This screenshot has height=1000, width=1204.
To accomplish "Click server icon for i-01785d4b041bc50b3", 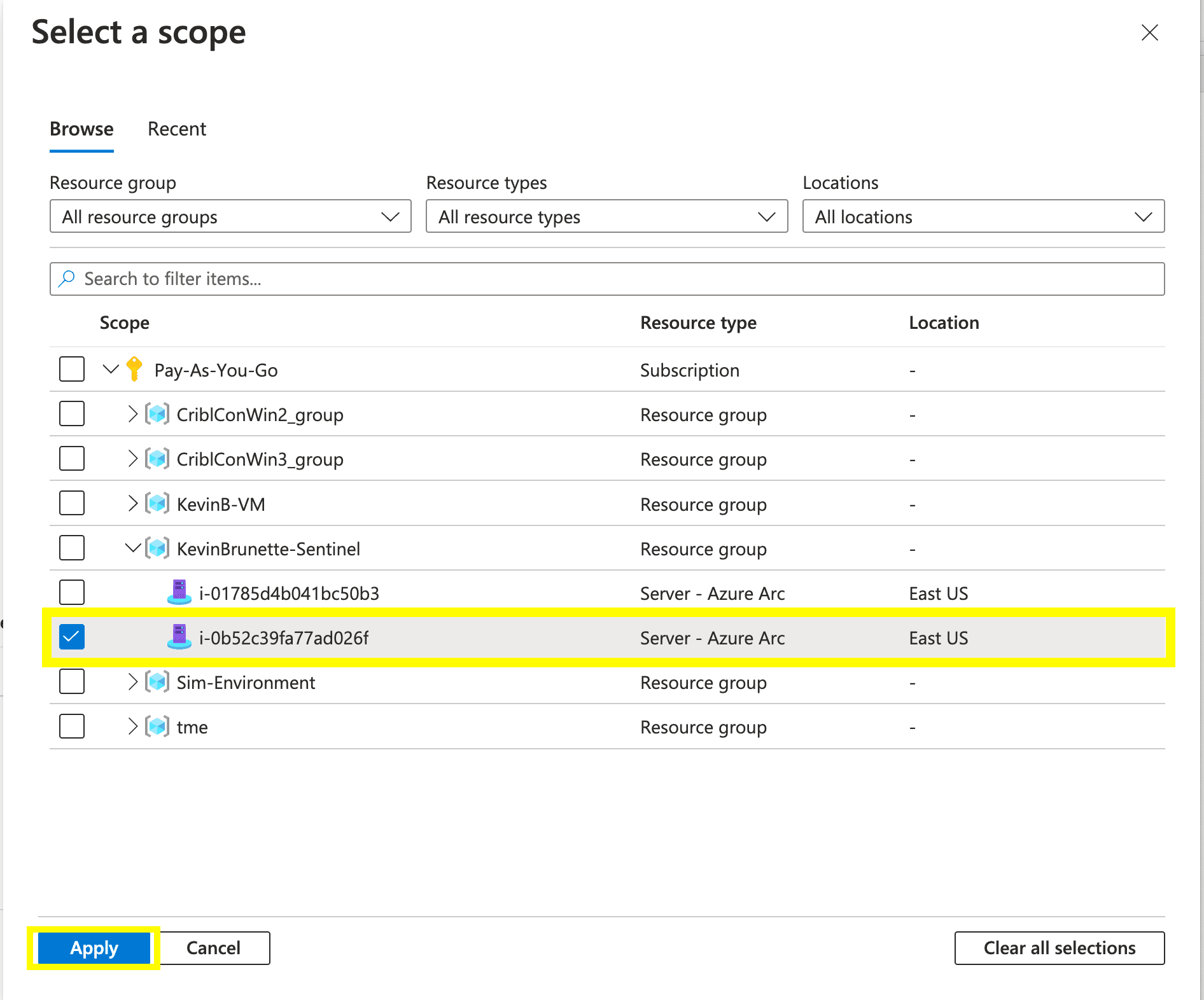I will tap(179, 593).
